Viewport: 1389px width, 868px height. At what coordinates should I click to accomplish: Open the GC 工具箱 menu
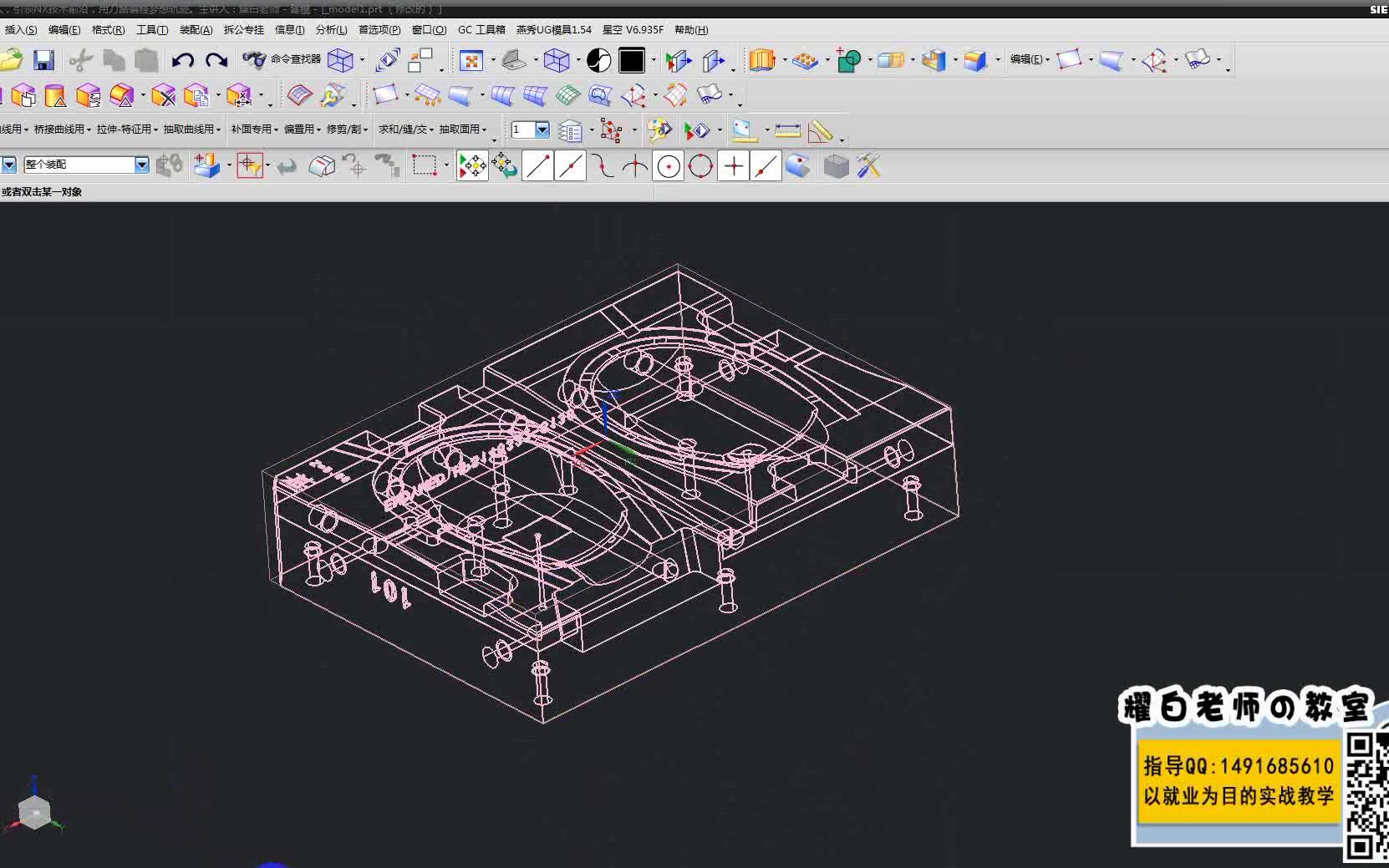[481, 30]
